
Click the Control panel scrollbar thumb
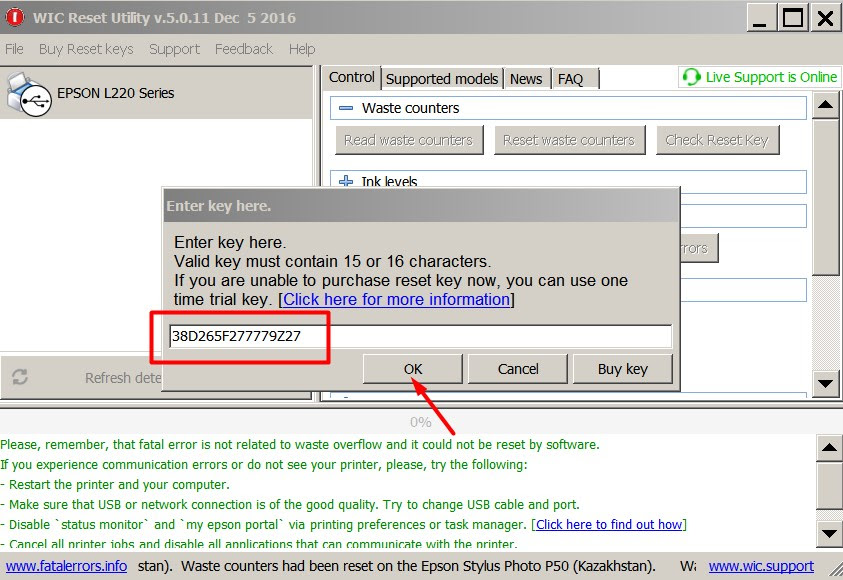point(825,197)
